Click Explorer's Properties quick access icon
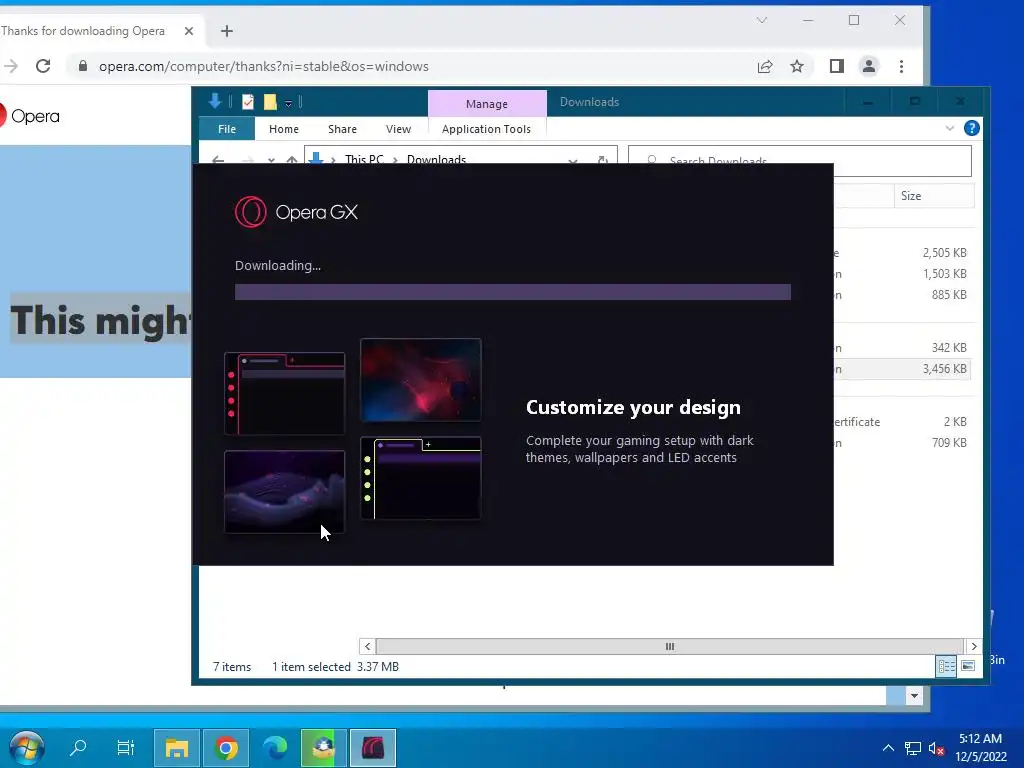Viewport: 1024px width, 768px height. pyautogui.click(x=248, y=102)
